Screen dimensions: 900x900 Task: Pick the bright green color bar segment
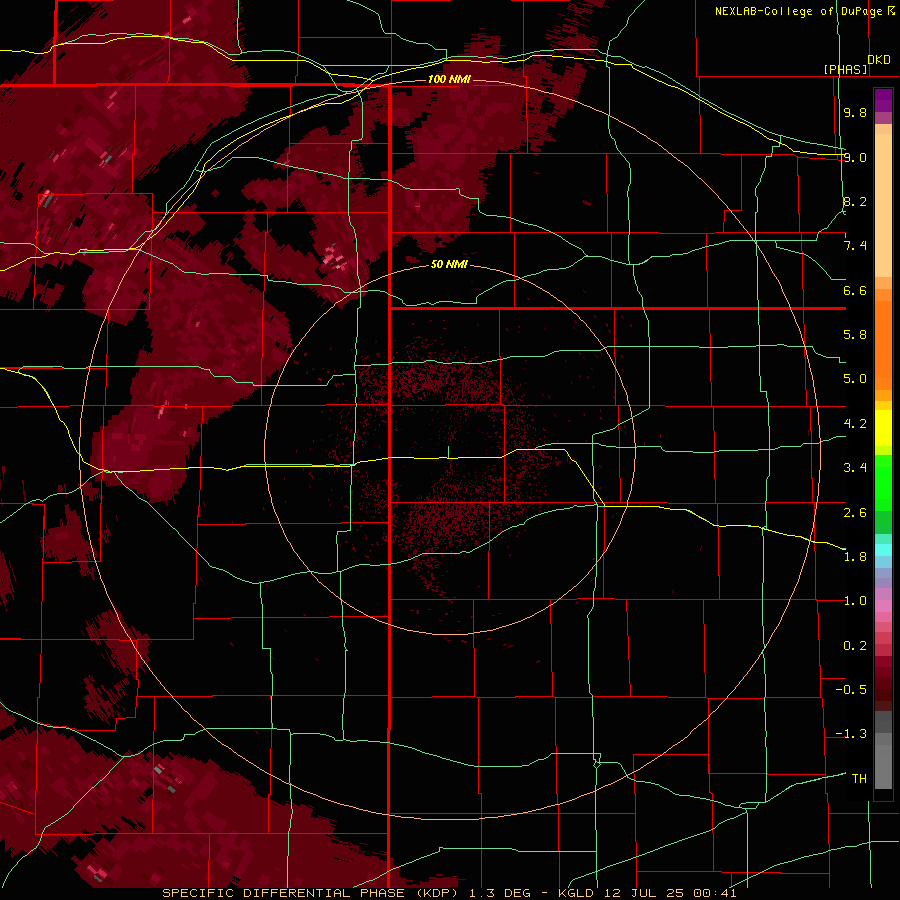[883, 483]
